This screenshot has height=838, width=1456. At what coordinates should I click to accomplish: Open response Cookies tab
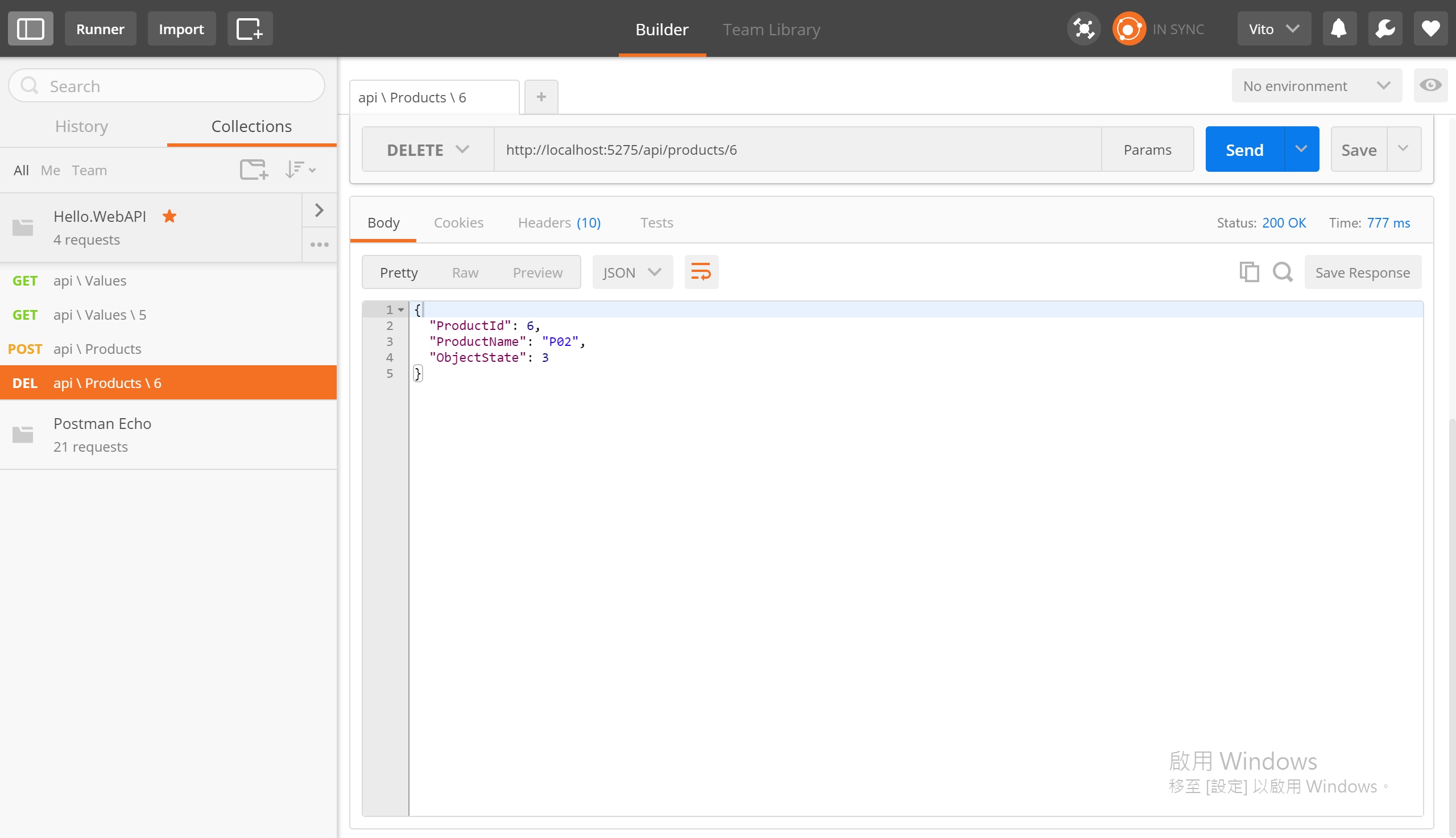(x=458, y=223)
